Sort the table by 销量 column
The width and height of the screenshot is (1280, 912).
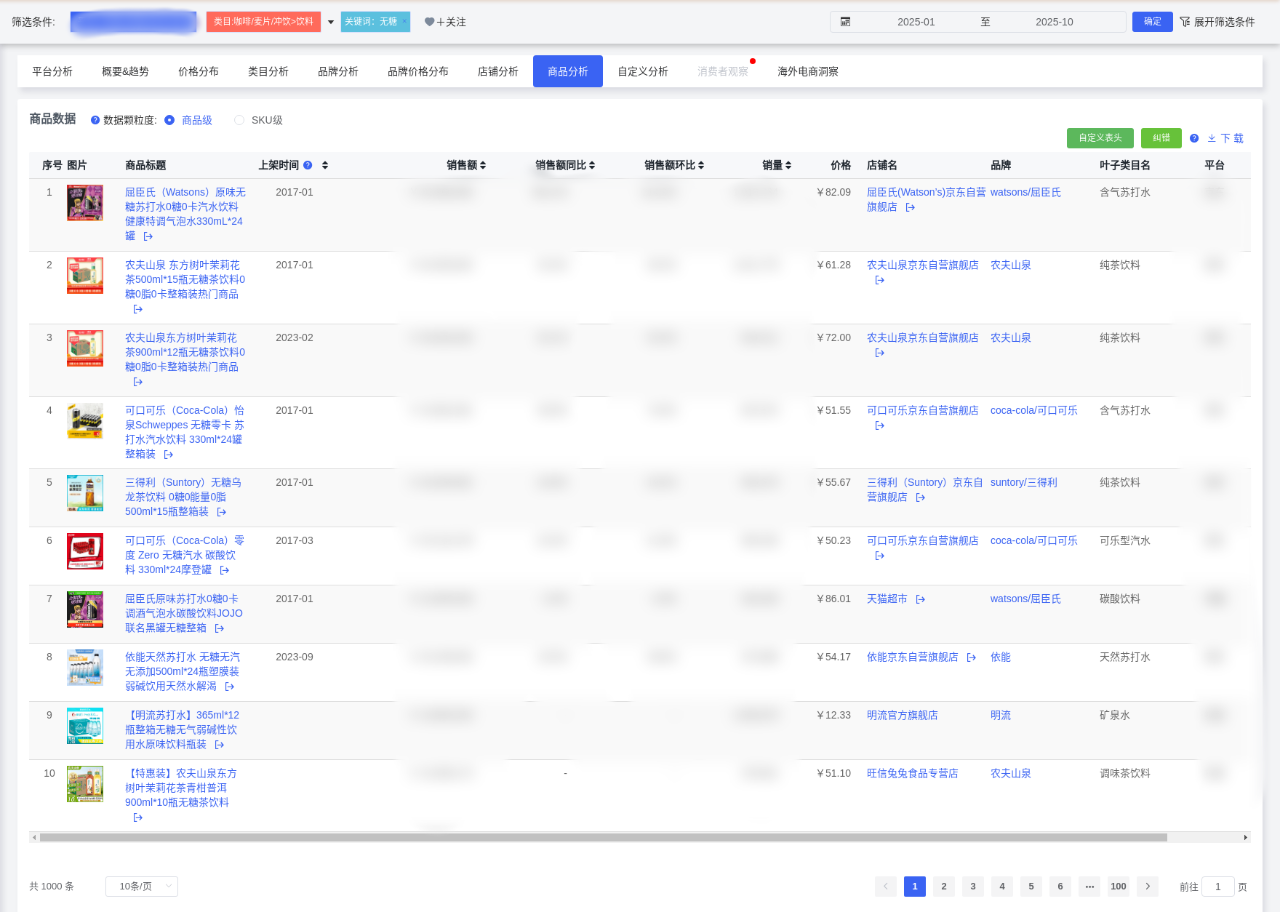tap(788, 165)
